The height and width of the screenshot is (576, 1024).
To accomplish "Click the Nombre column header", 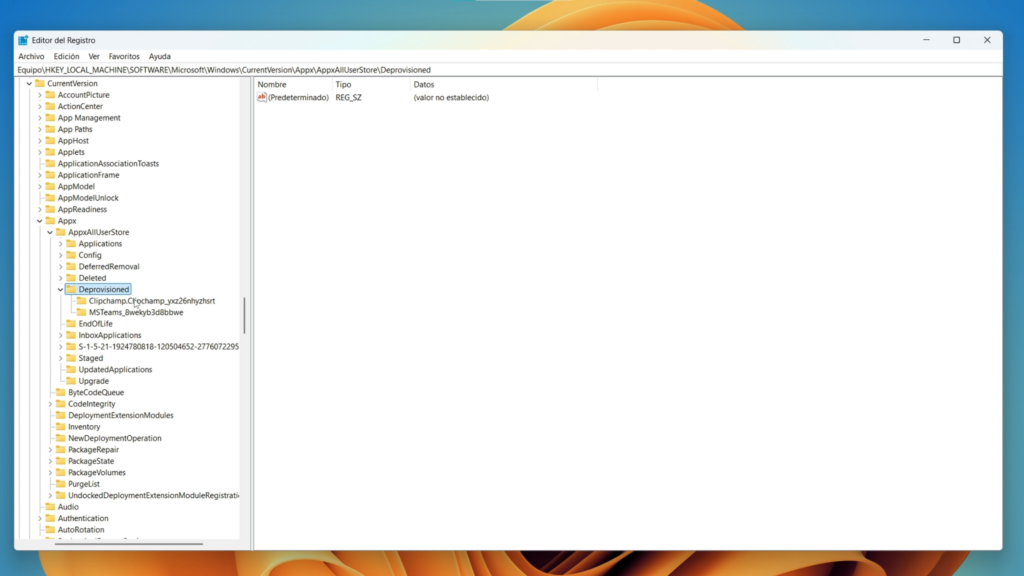I will click(x=272, y=85).
